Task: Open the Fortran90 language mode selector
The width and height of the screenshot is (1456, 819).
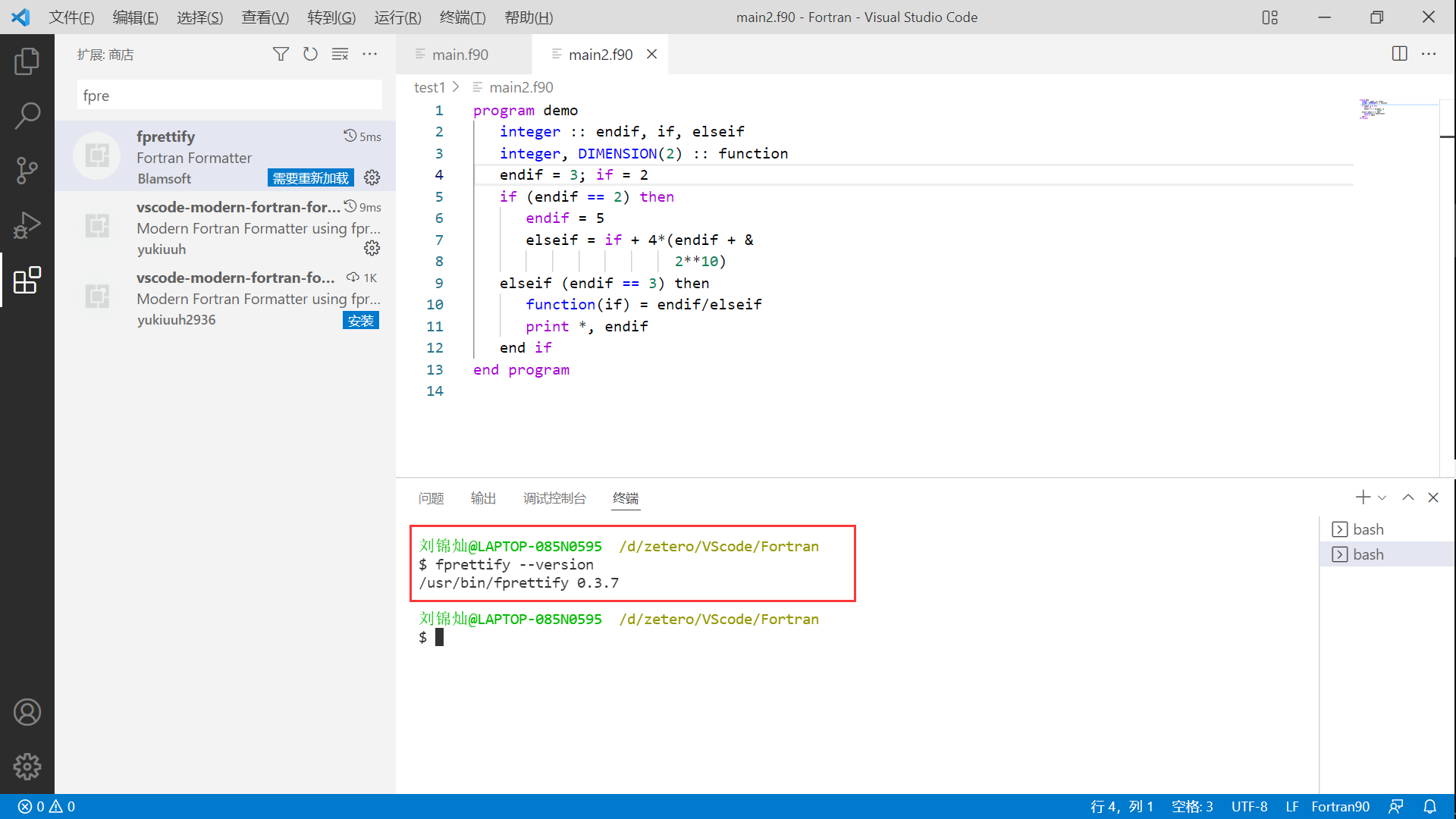Action: click(1340, 807)
